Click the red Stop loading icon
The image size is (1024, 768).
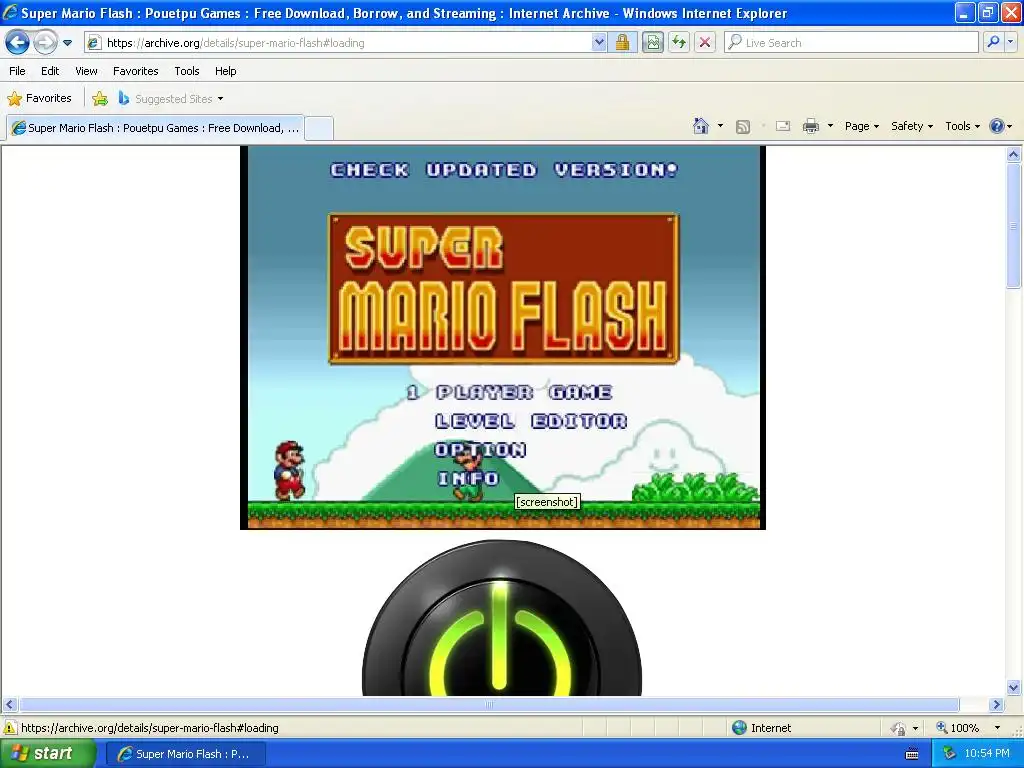[705, 43]
